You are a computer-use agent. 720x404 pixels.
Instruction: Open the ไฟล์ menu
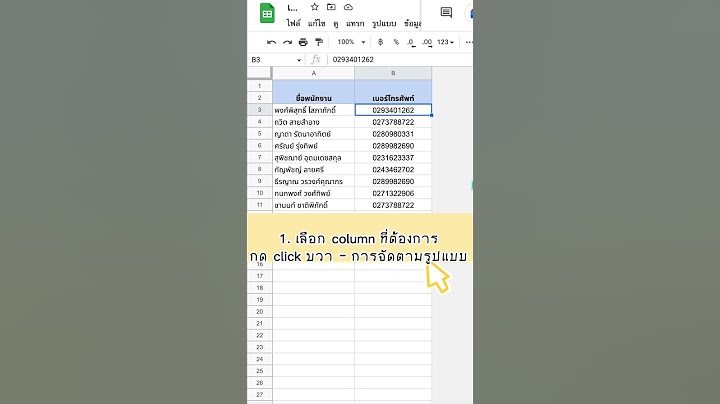click(x=293, y=23)
